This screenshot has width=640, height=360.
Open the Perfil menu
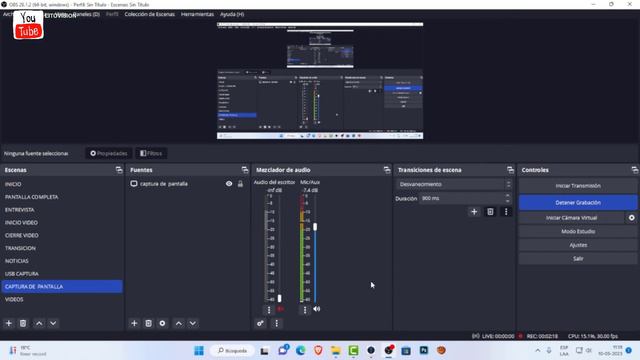[112, 14]
